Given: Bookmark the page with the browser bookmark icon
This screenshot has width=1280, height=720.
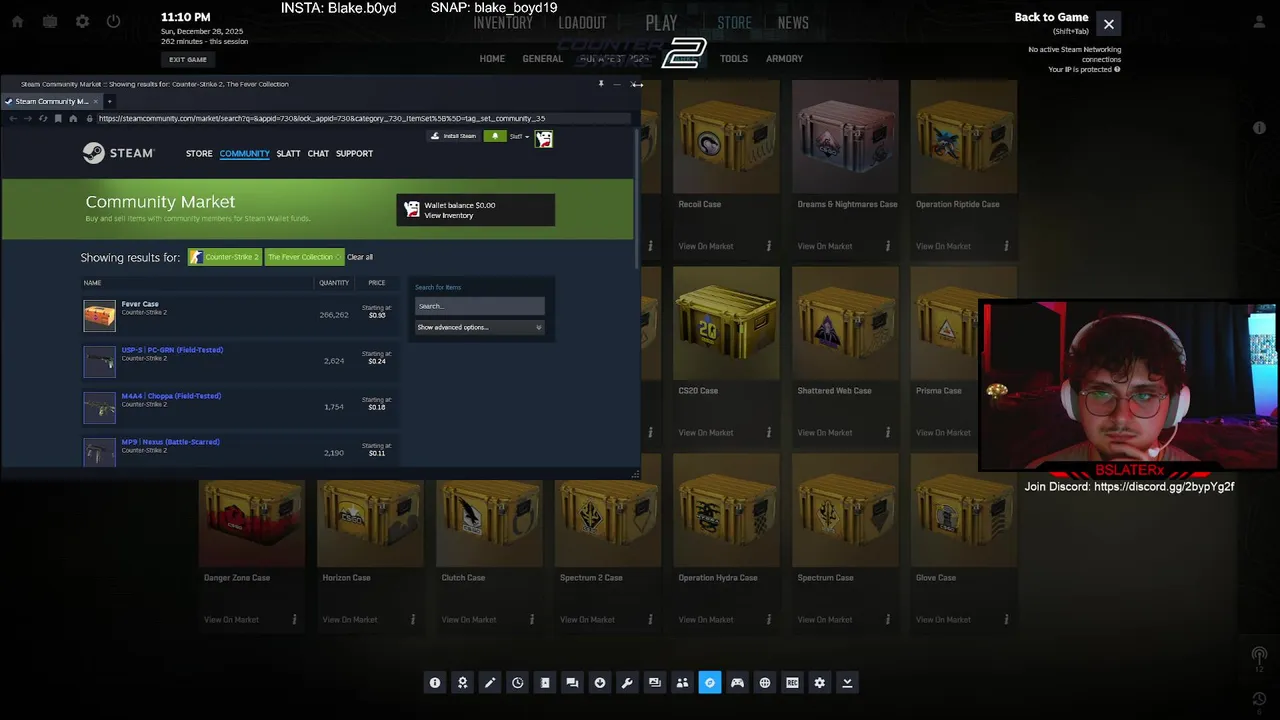Looking at the screenshot, I should 58,118.
